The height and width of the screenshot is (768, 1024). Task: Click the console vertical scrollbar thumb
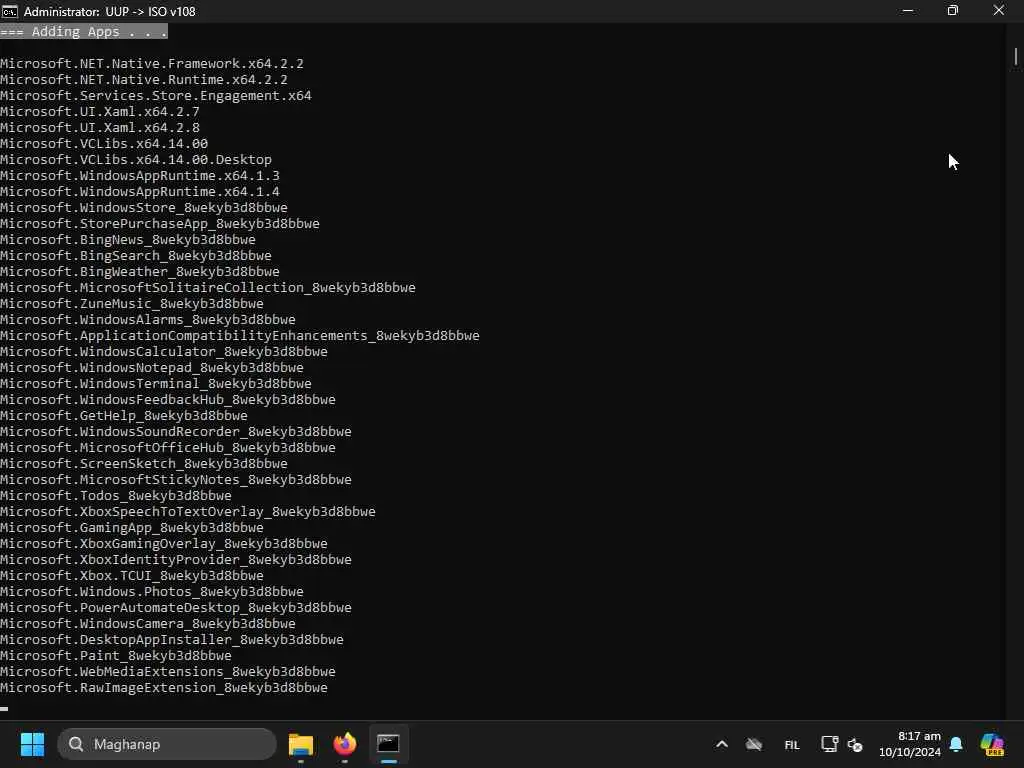click(x=1016, y=57)
